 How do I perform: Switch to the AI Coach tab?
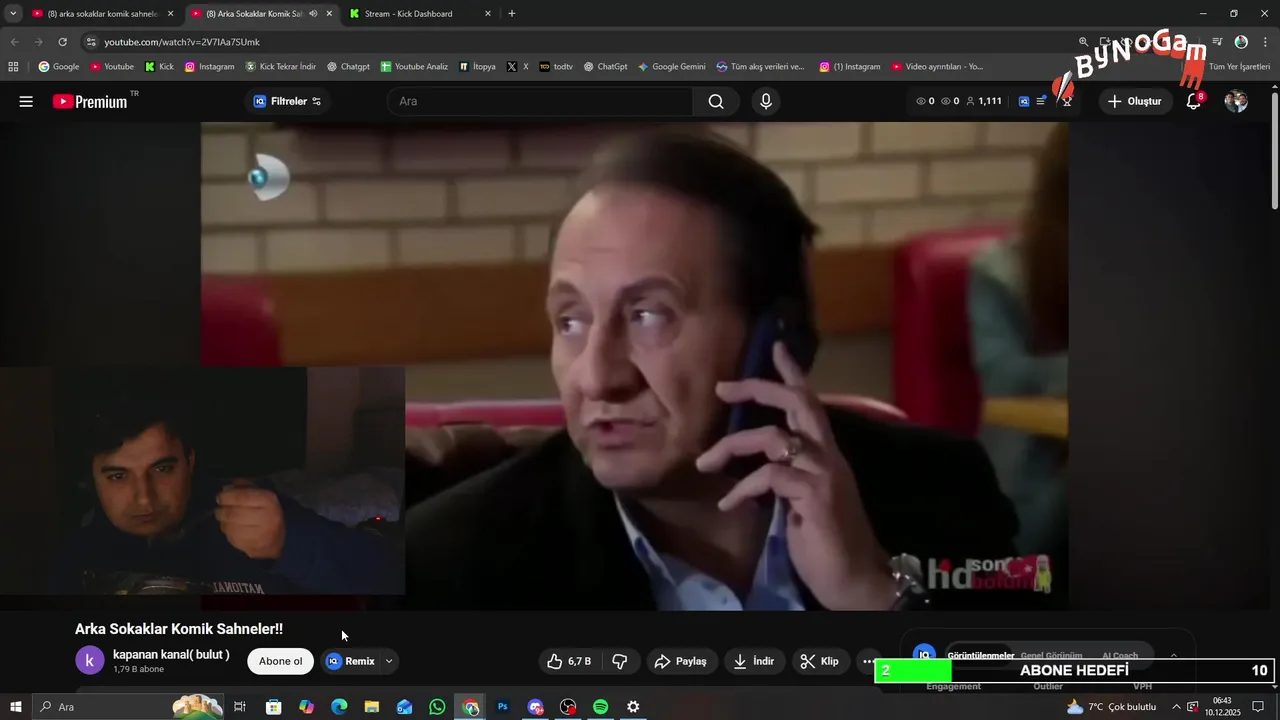[1120, 656]
